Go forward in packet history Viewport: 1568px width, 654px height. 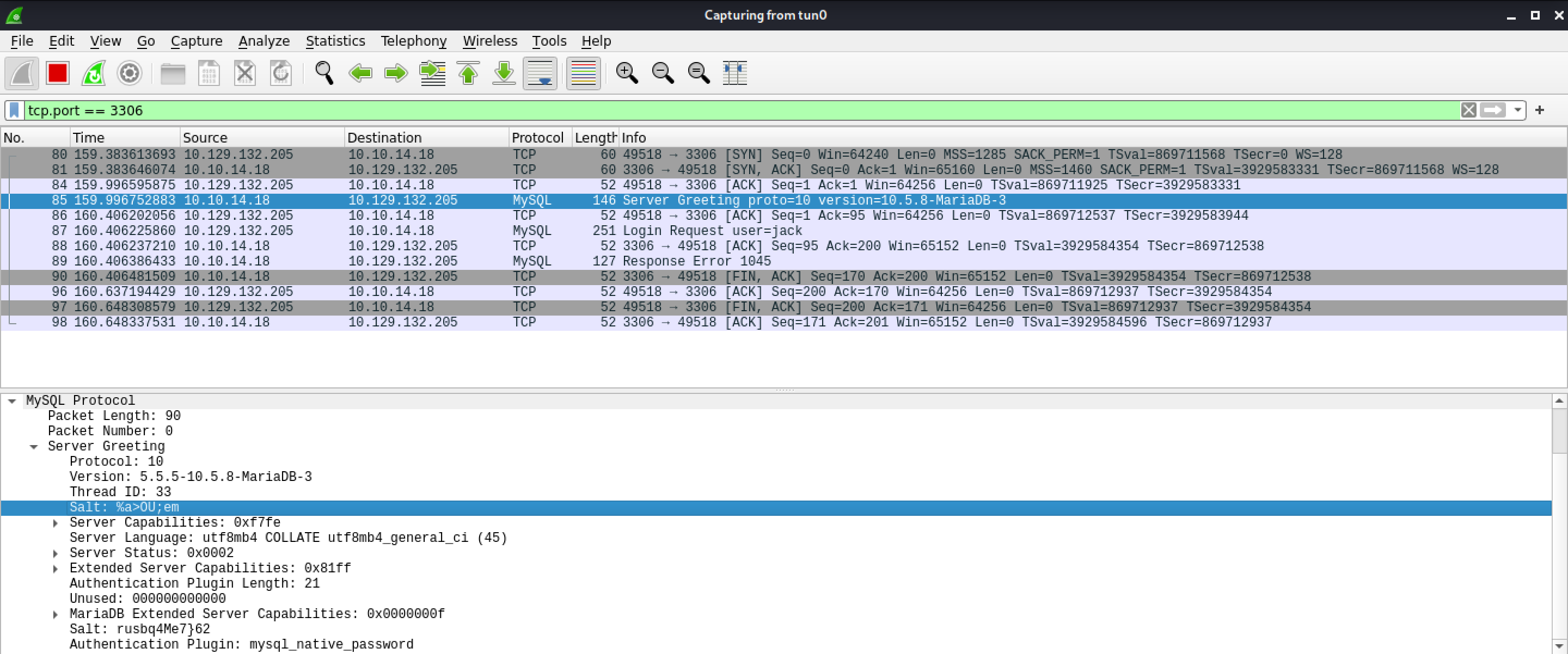pyautogui.click(x=396, y=73)
